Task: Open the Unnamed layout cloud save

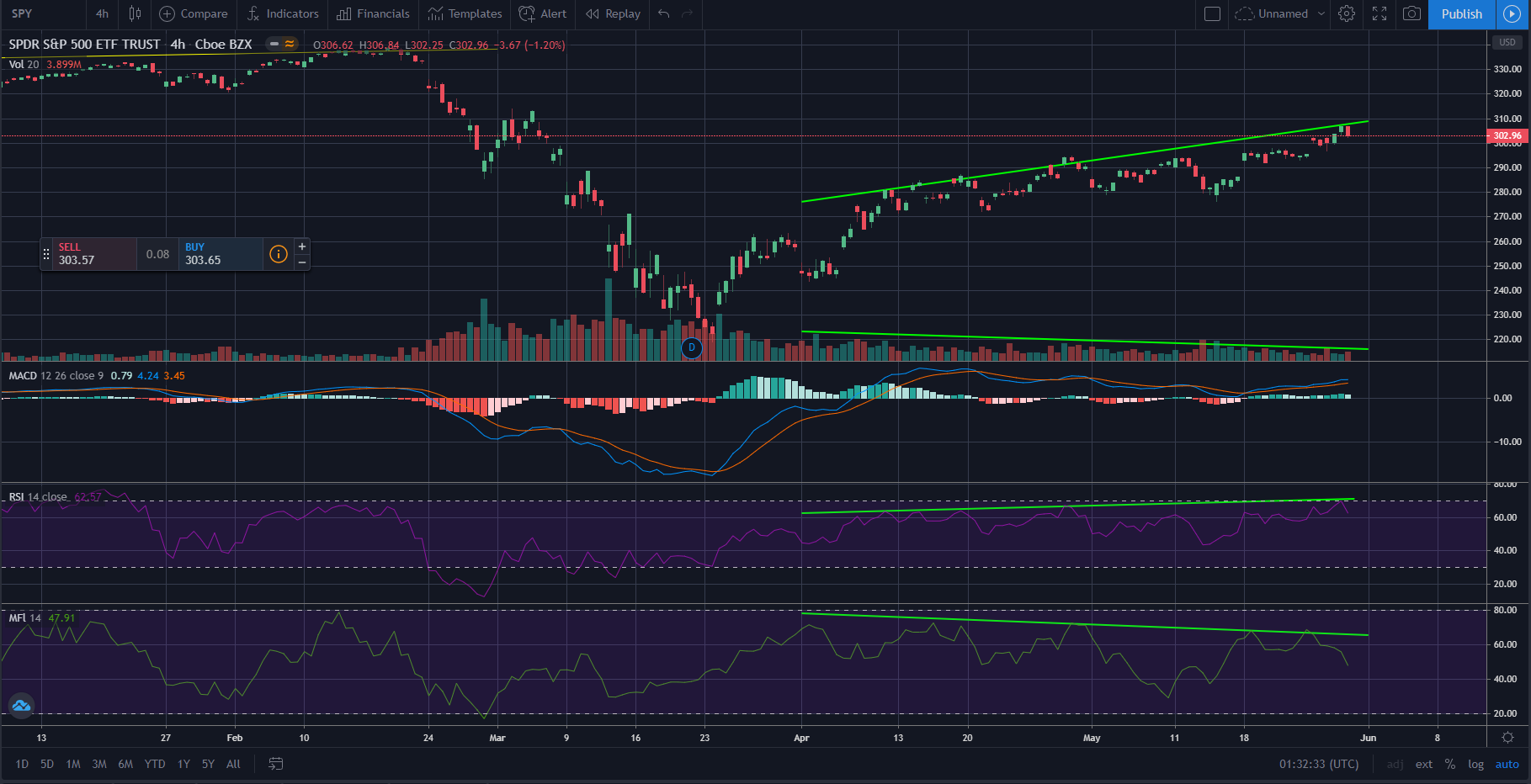Action: point(1272,13)
